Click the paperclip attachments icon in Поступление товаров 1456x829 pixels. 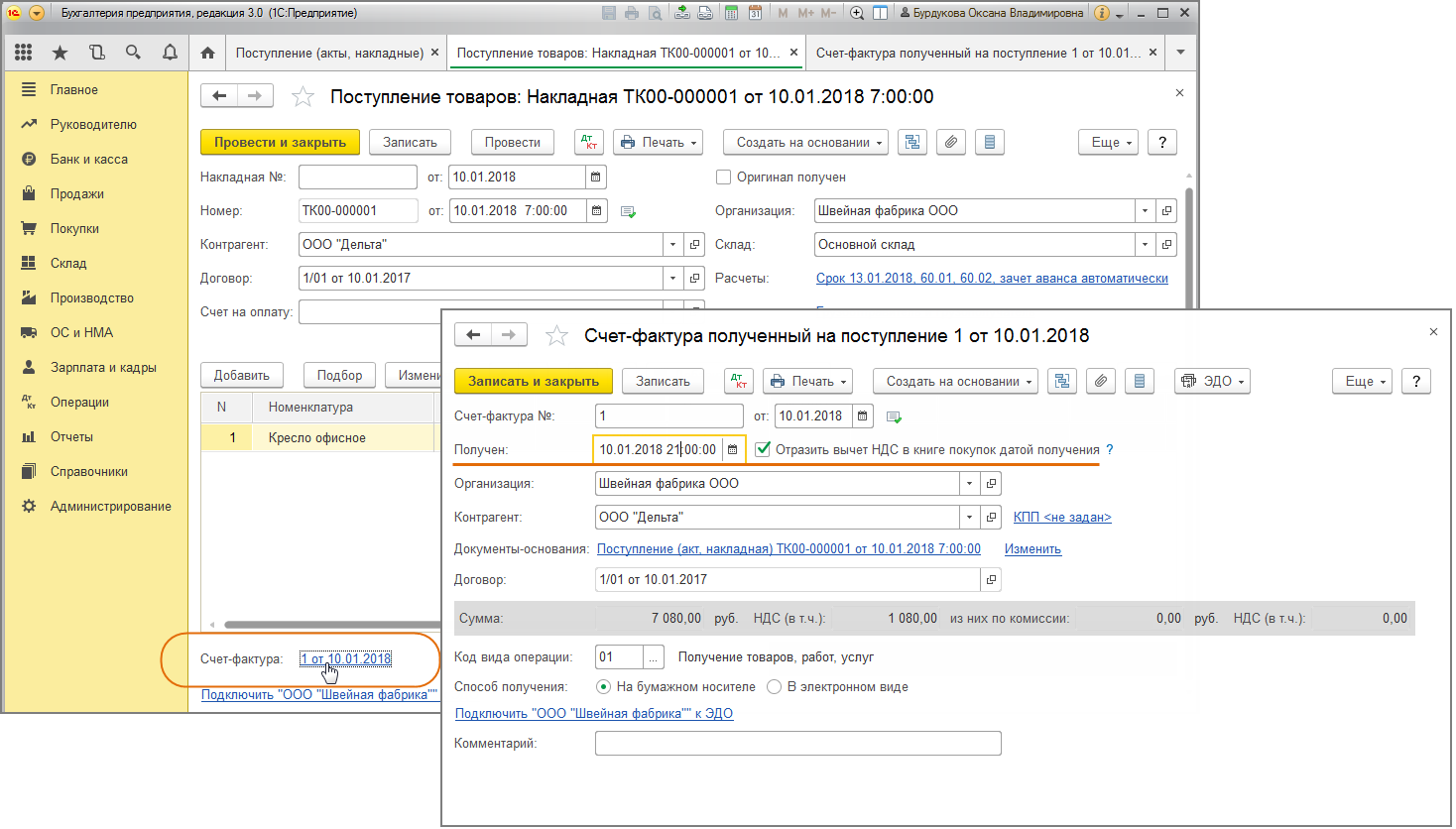click(x=950, y=142)
